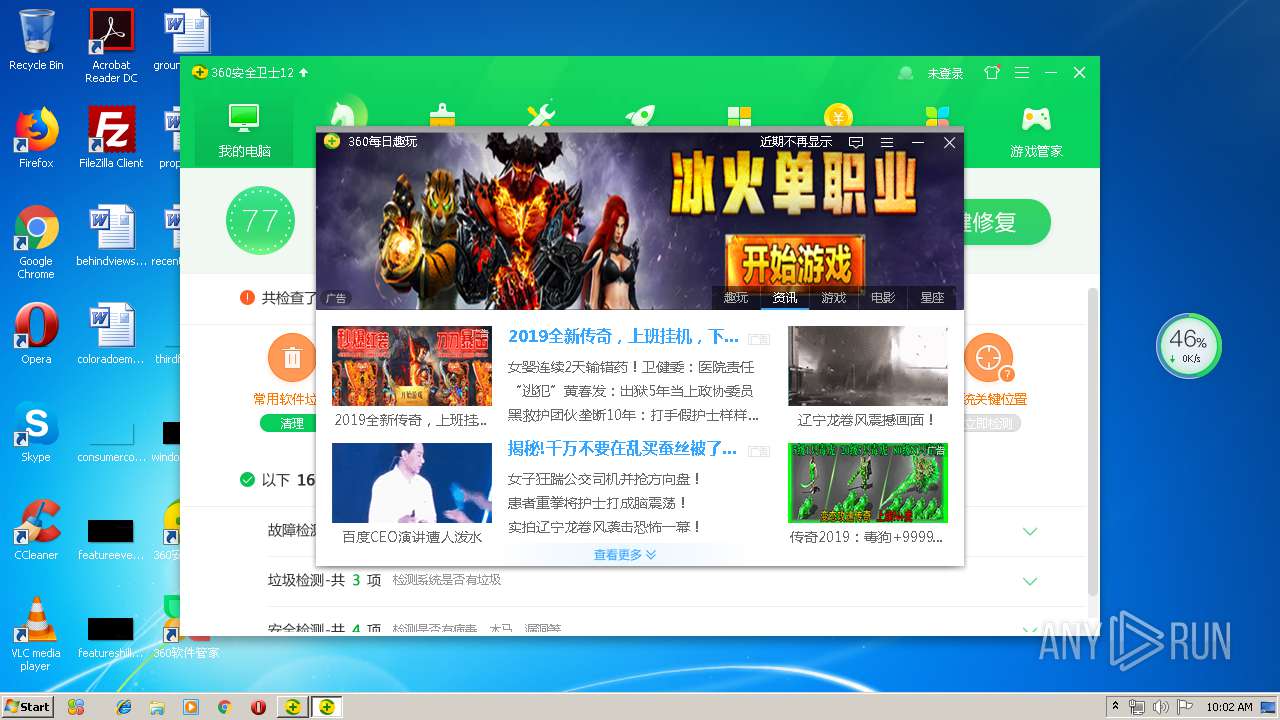Screen dimensions: 1280x720
Task: Show hidden system tray icons
Action: point(1115,707)
